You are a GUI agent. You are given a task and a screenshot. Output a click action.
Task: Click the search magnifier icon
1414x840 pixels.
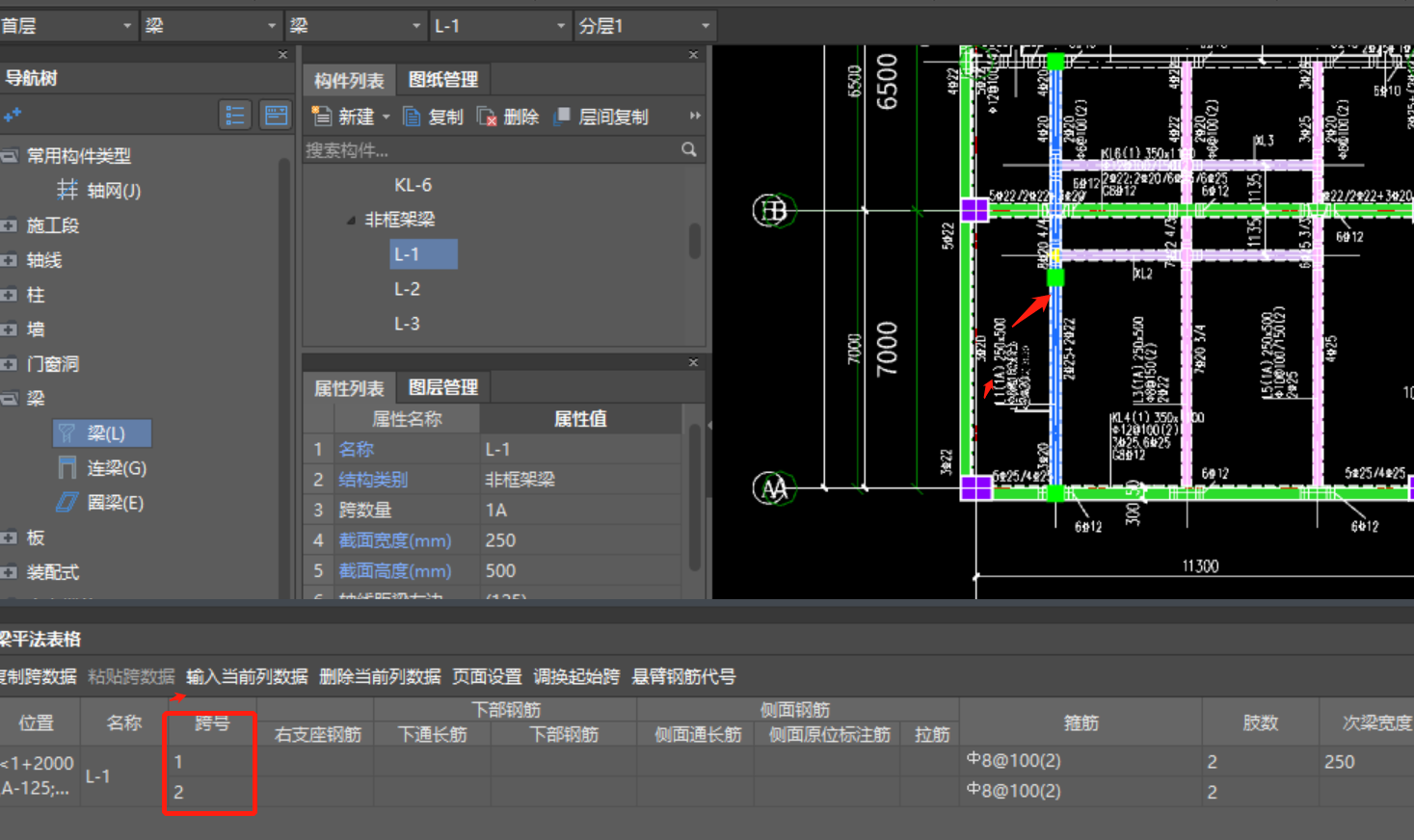(x=688, y=149)
